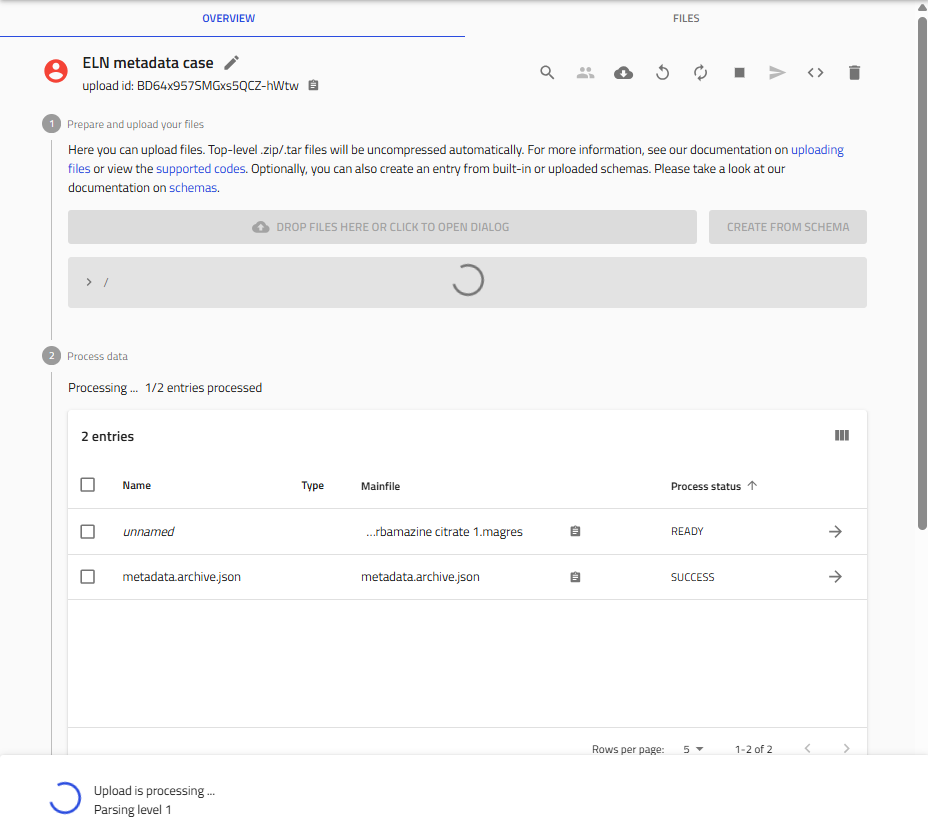Click 'ELN metadata case' upload title
This screenshot has height=838, width=928.
pyautogui.click(x=148, y=63)
